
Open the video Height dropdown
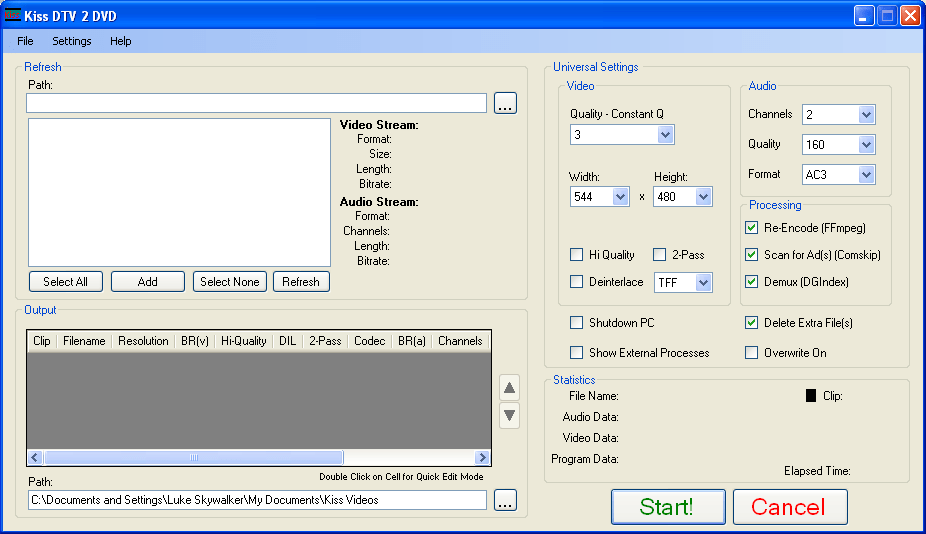click(703, 197)
